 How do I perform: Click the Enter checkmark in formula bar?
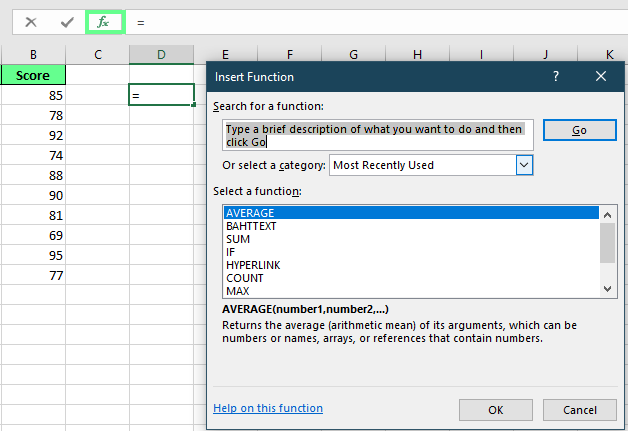(x=67, y=21)
